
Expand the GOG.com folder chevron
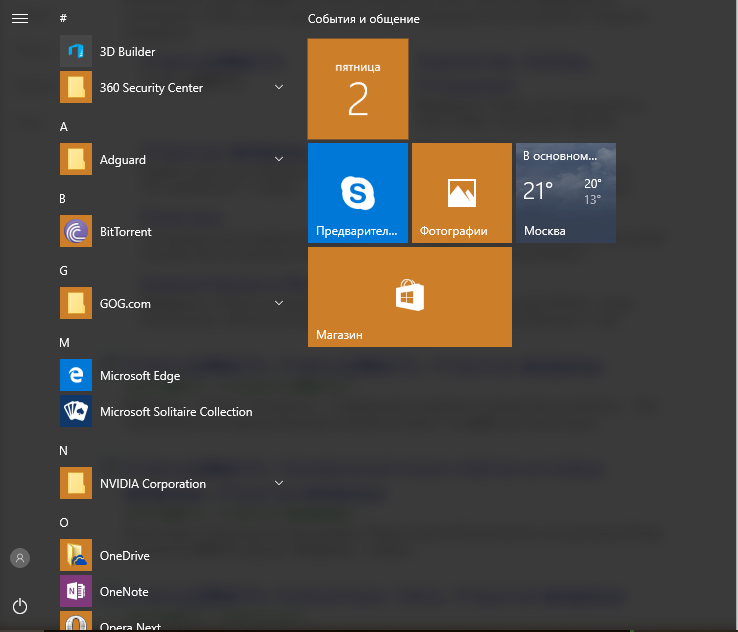(279, 303)
